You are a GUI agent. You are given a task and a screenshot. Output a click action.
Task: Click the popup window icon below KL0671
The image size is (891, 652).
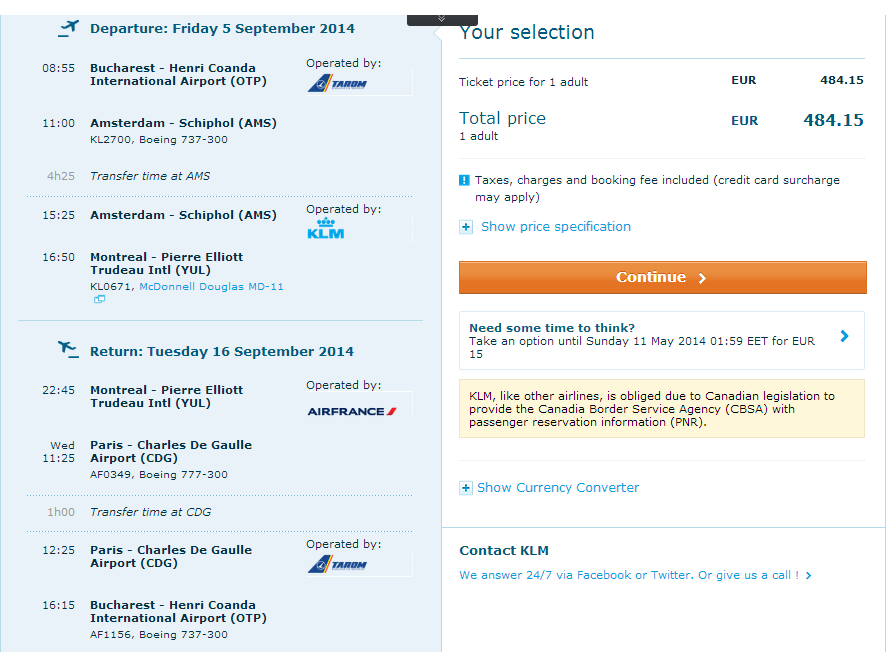click(99, 299)
